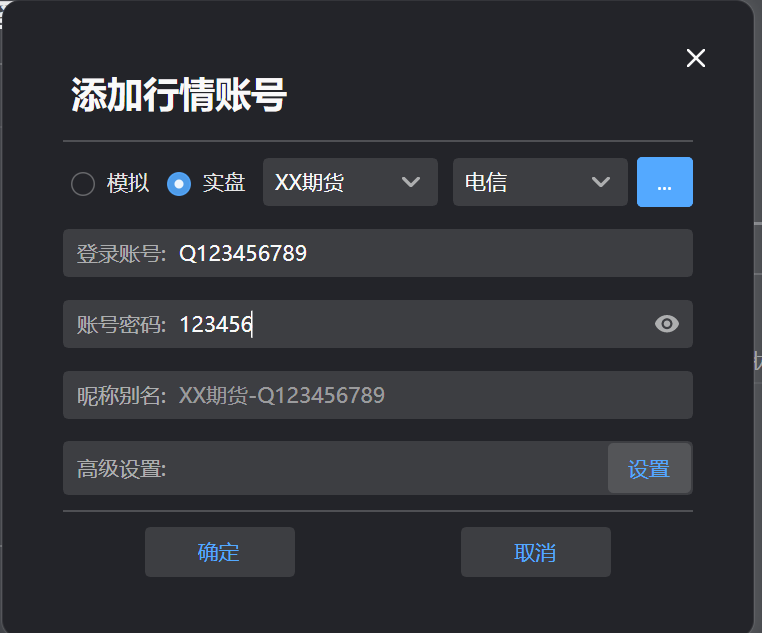The width and height of the screenshot is (762, 633).
Task: Click the 模拟 label text
Action: 128,184
